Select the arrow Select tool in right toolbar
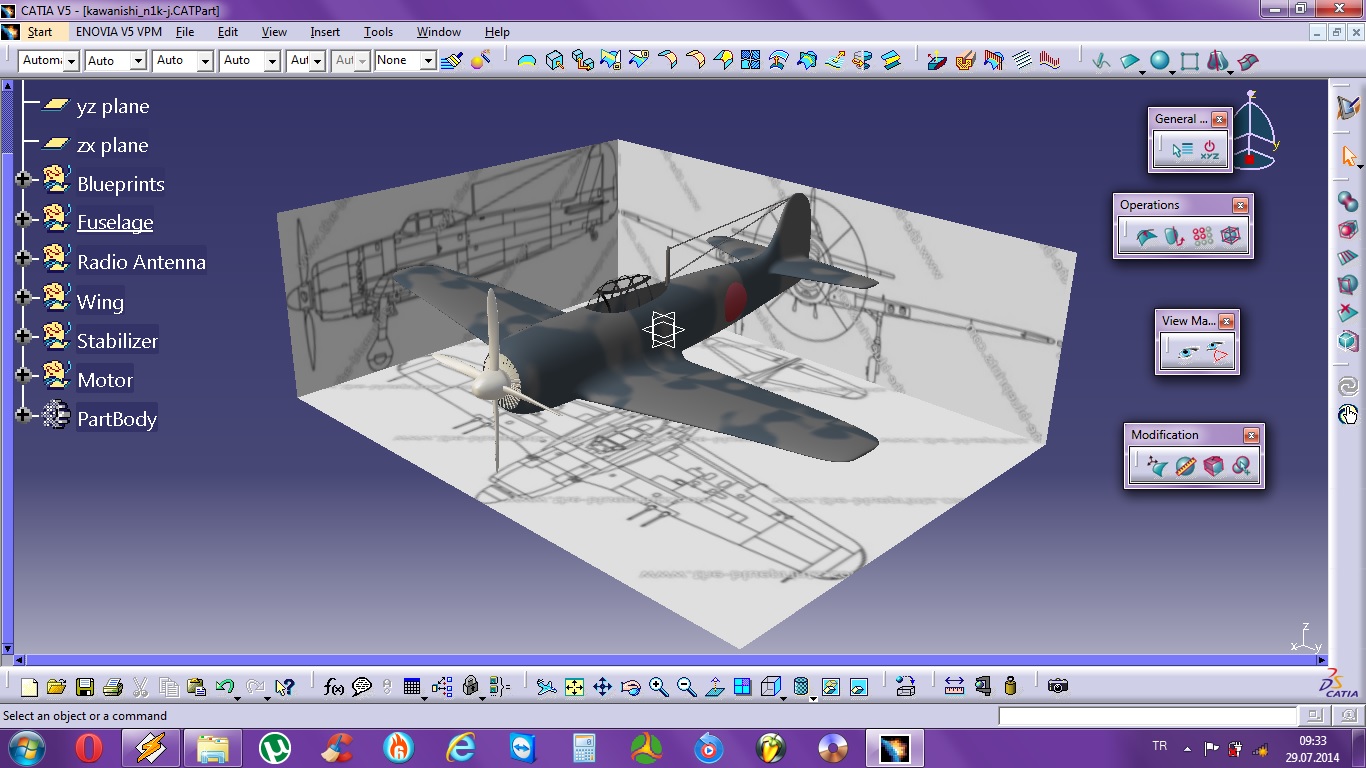 [1348, 156]
